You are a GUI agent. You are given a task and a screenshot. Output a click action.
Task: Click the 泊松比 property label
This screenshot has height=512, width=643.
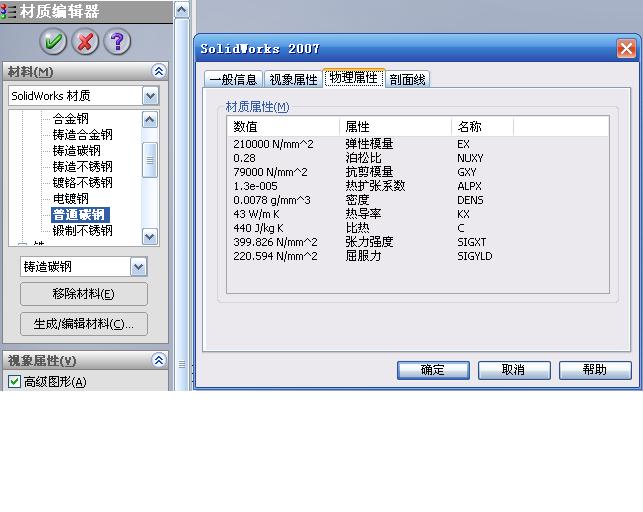363,158
